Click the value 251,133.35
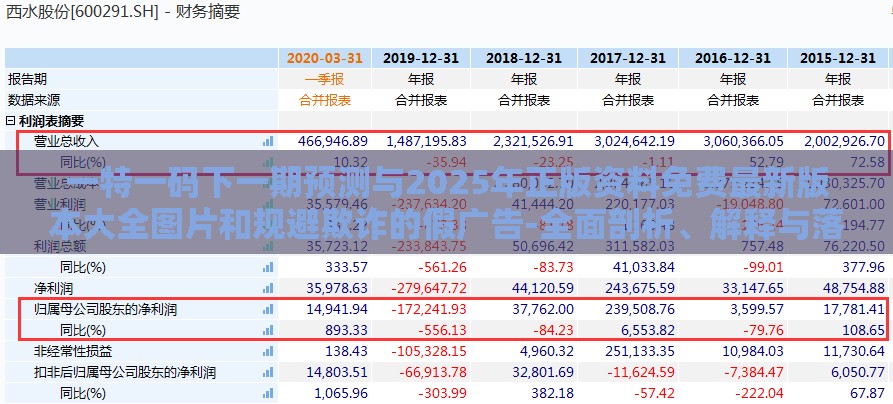The width and height of the screenshot is (893, 404). (641, 352)
